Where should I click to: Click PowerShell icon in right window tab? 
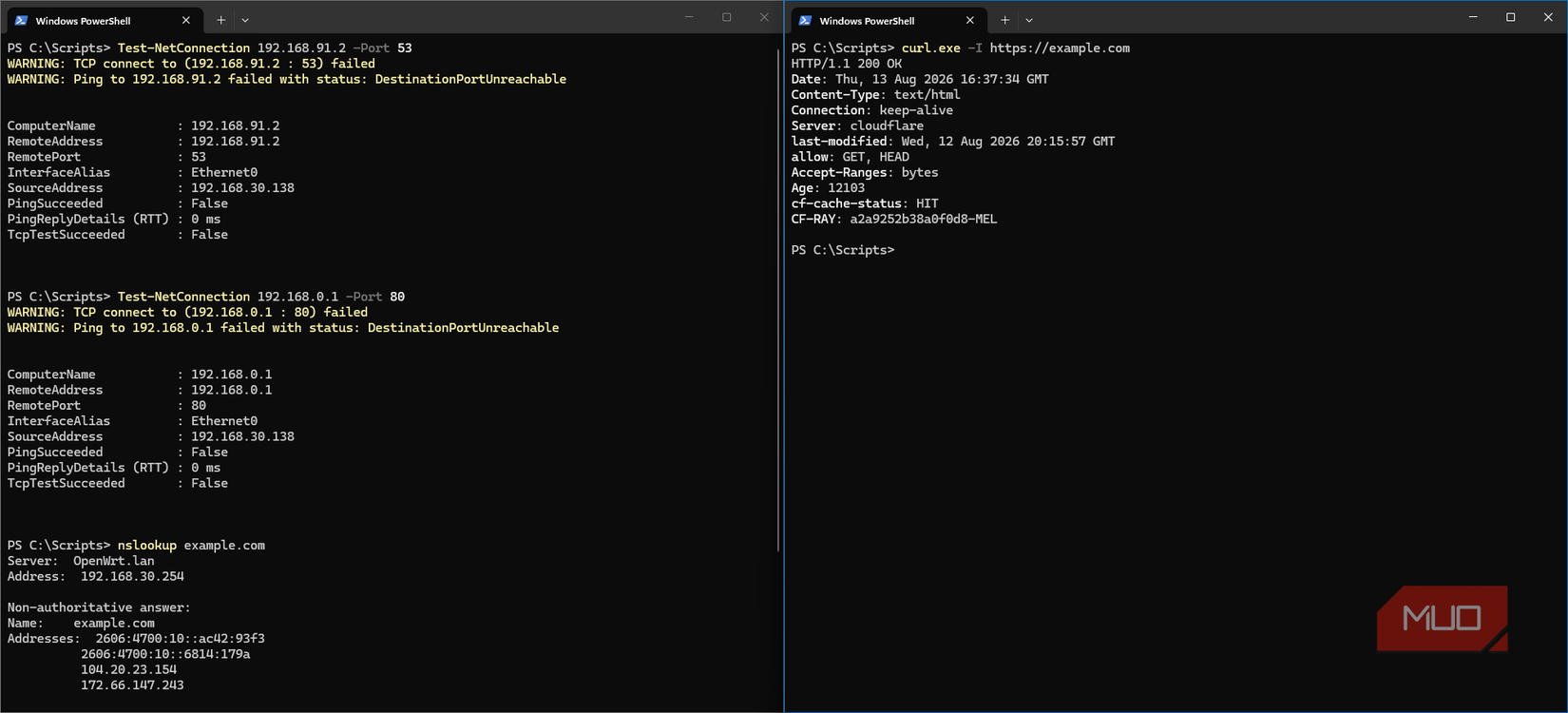click(x=805, y=20)
